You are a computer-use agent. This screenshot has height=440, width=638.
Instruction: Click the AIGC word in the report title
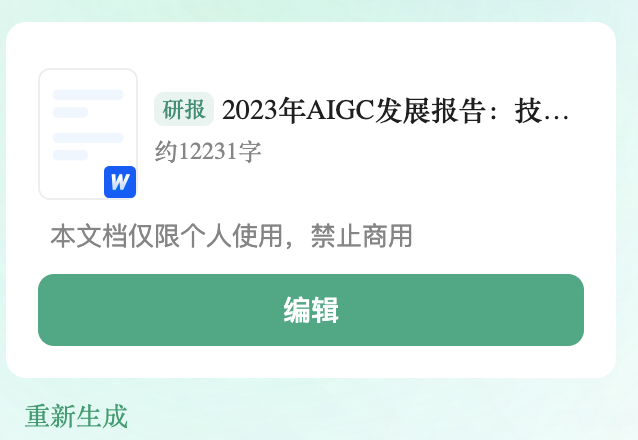click(x=340, y=111)
